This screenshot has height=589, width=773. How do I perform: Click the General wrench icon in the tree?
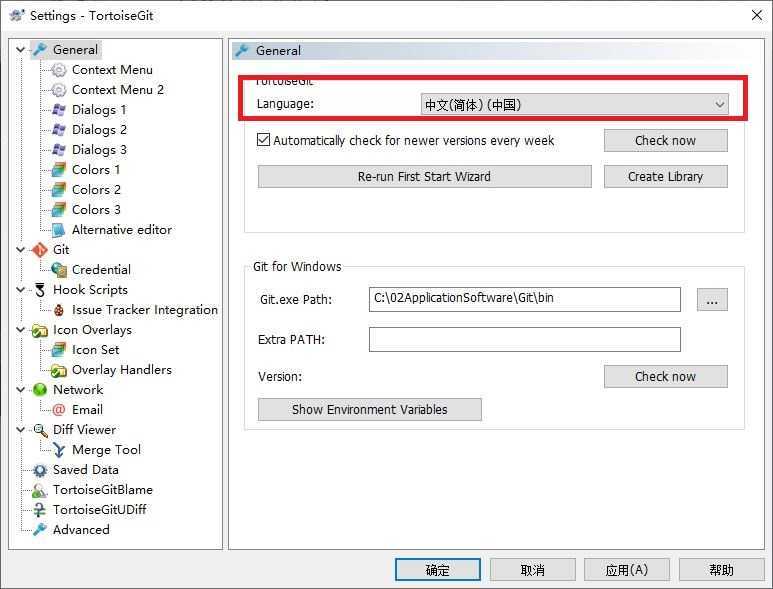coord(39,50)
